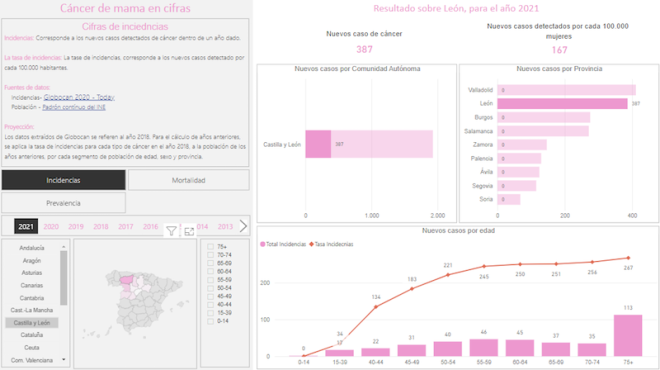This screenshot has height=370, width=660.
Task: Click highlighted León province on map
Action: (x=126, y=279)
